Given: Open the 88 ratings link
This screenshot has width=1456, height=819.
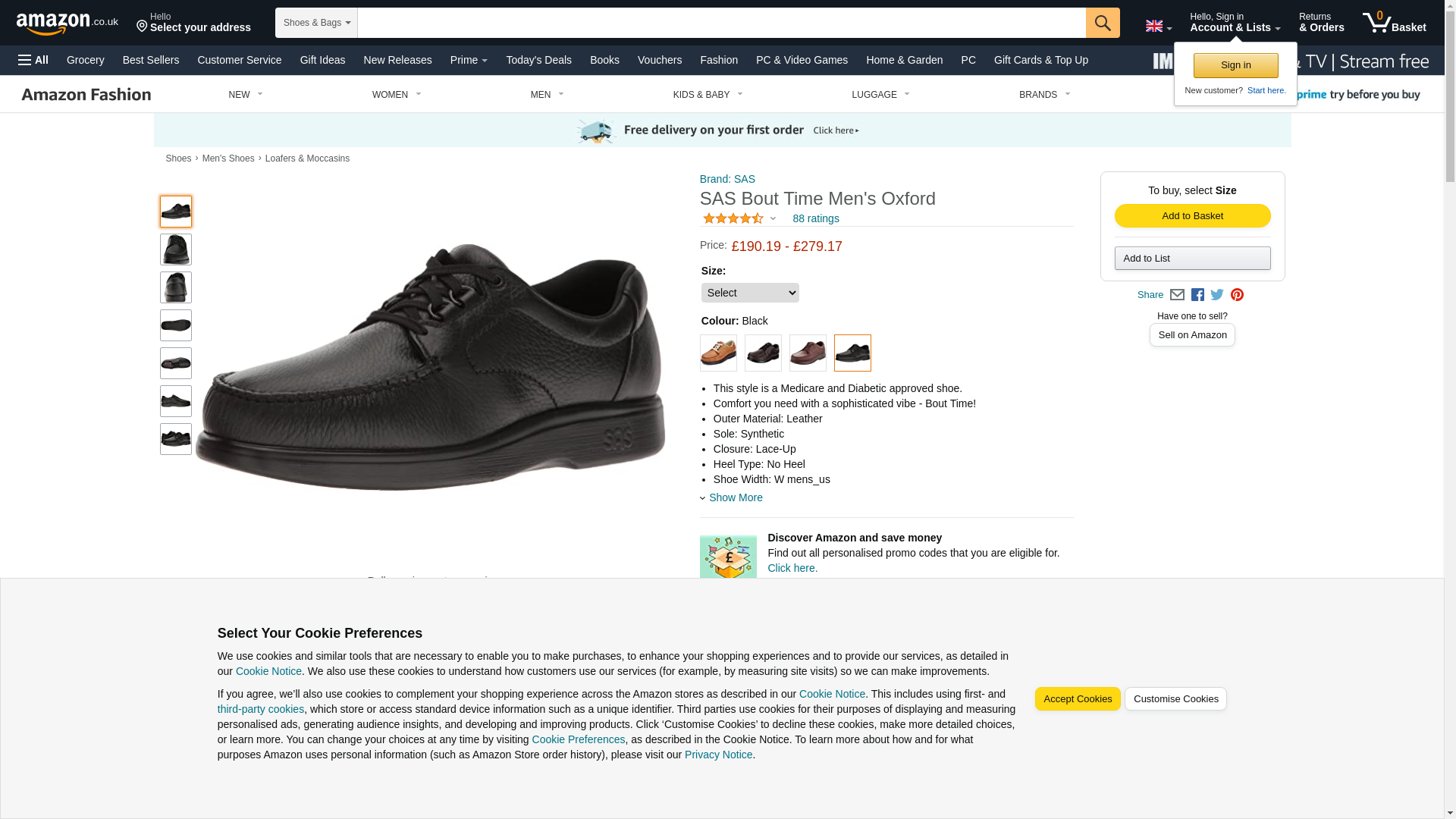Looking at the screenshot, I should click(x=816, y=218).
